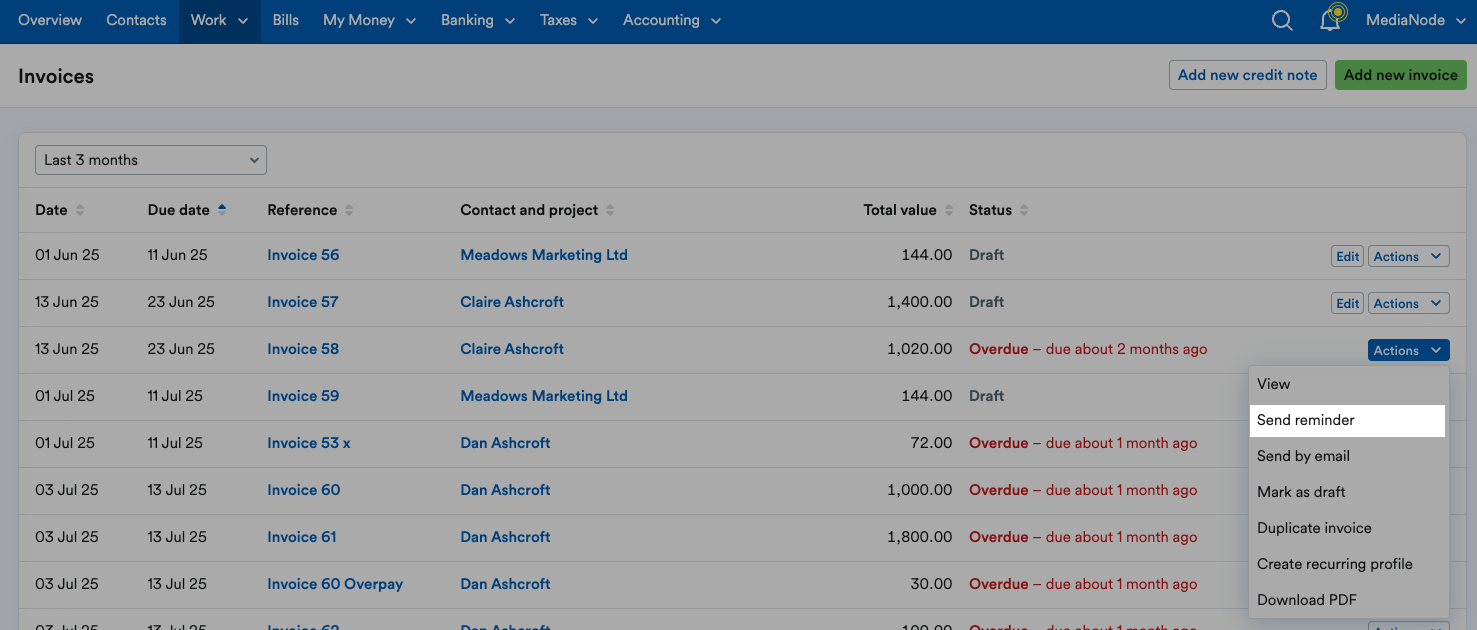Click Draft status of Invoice 59
Screen dimensions: 1477x630
coord(986,396)
